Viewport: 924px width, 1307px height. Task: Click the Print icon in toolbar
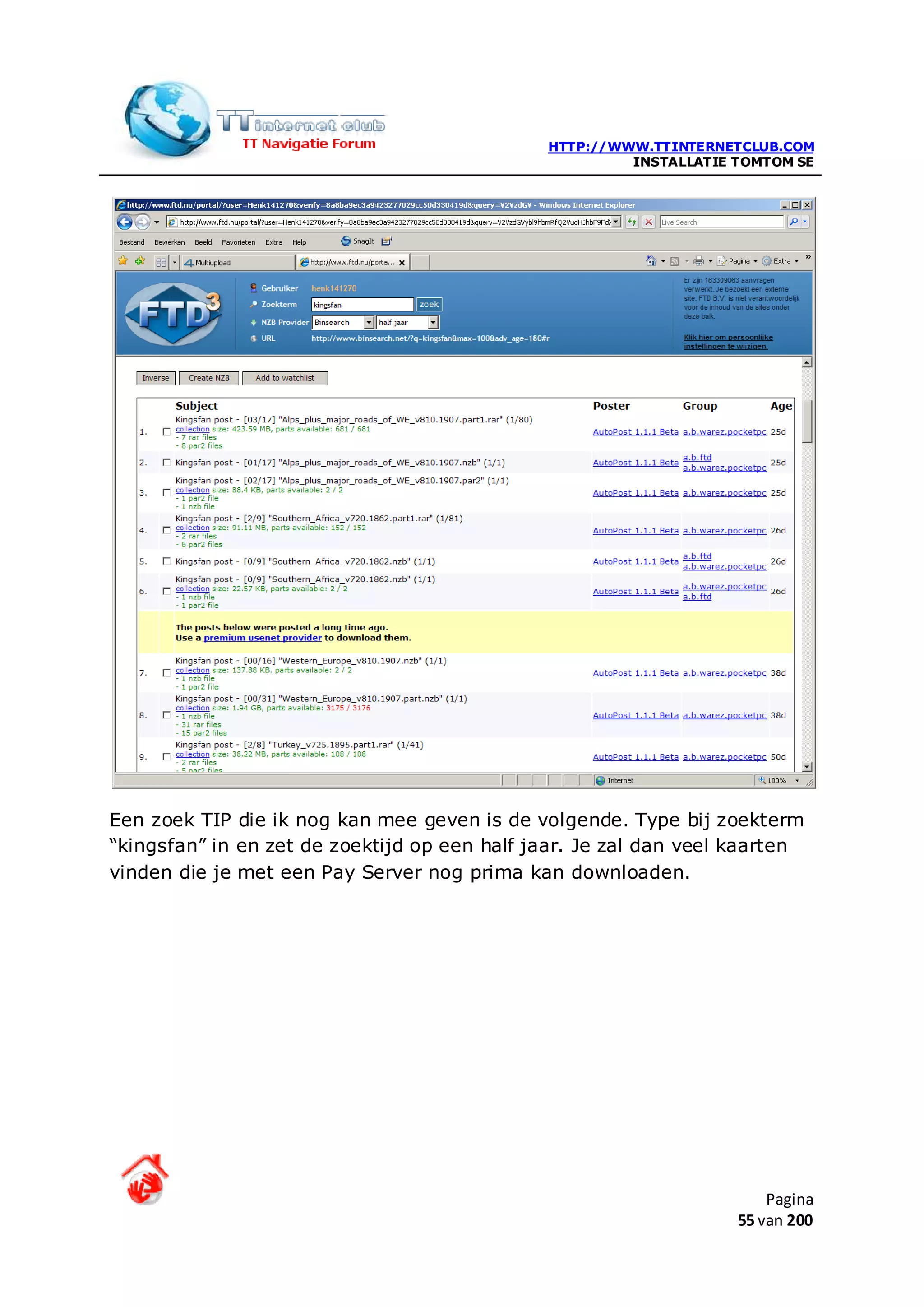698,261
